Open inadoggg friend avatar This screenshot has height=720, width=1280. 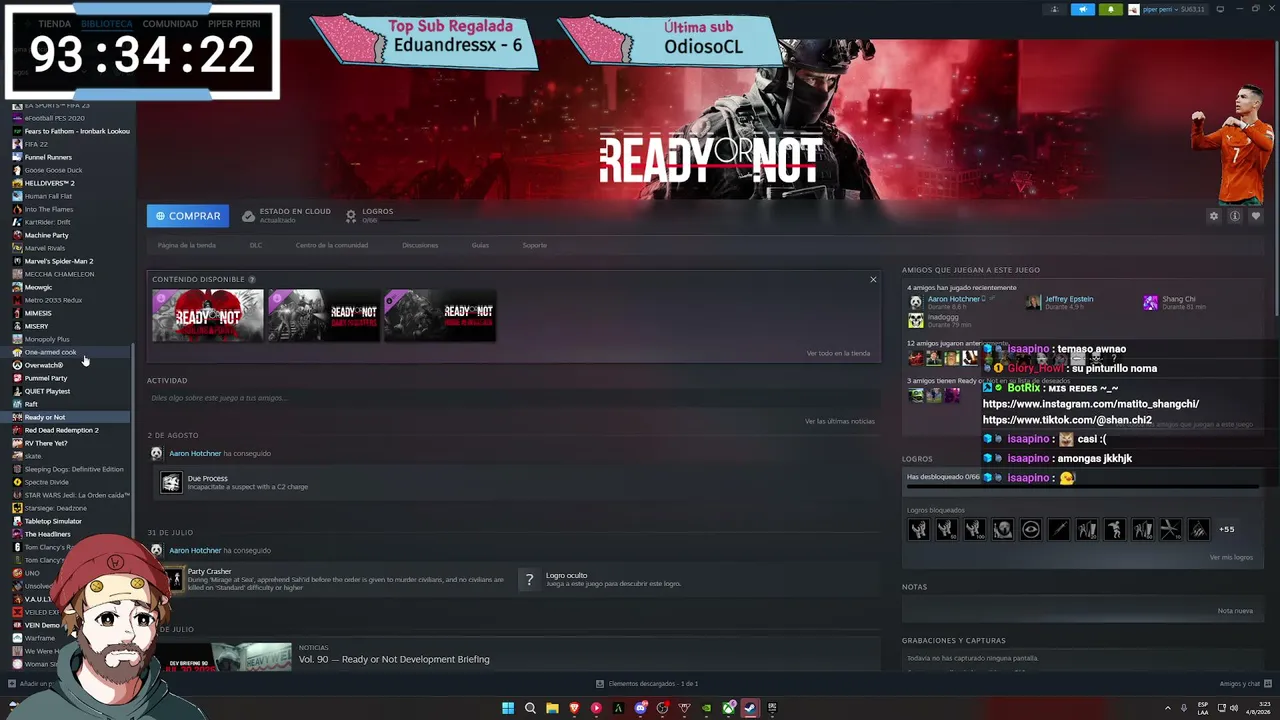(915, 321)
